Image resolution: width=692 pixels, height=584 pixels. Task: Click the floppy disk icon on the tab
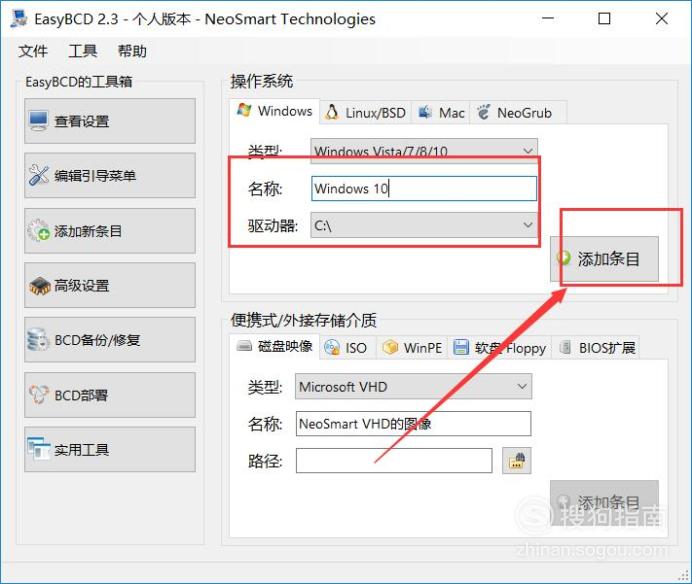(461, 347)
